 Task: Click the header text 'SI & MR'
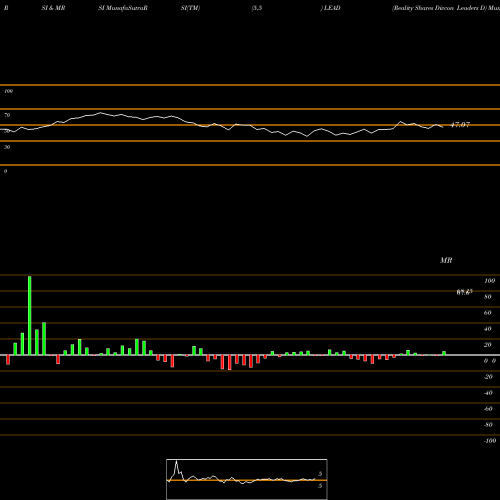click(x=53, y=8)
